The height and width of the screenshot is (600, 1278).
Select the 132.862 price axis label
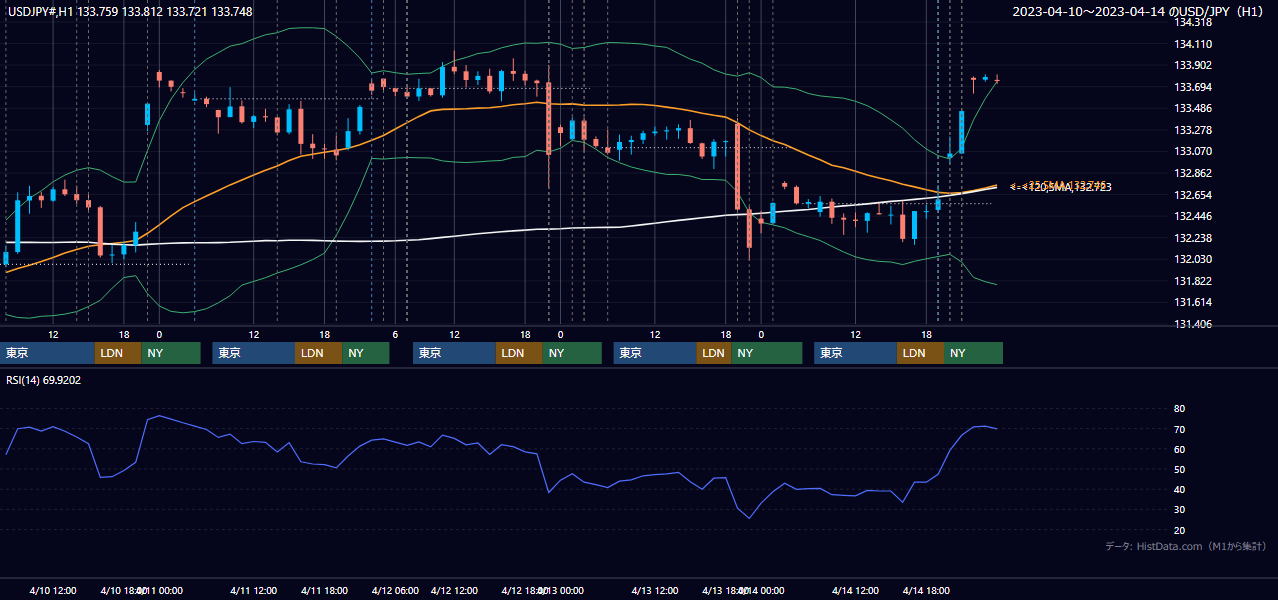1194,173
